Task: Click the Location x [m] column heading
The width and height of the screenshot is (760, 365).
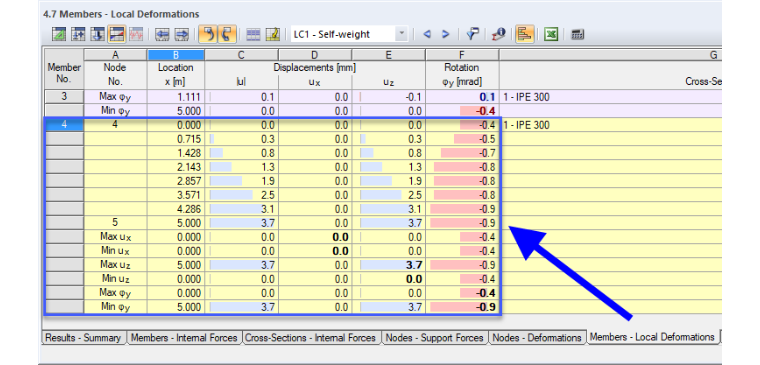Action: click(x=176, y=75)
